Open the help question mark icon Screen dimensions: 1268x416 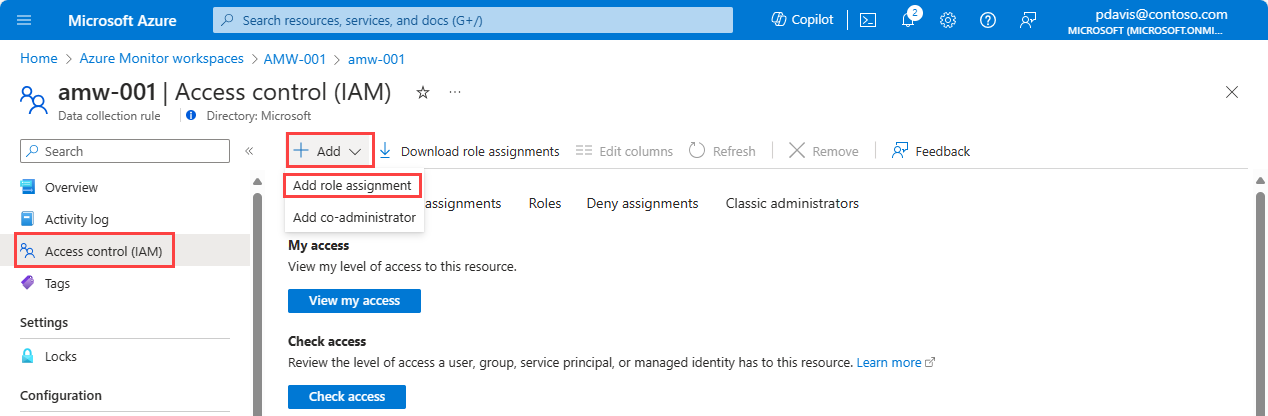987,20
